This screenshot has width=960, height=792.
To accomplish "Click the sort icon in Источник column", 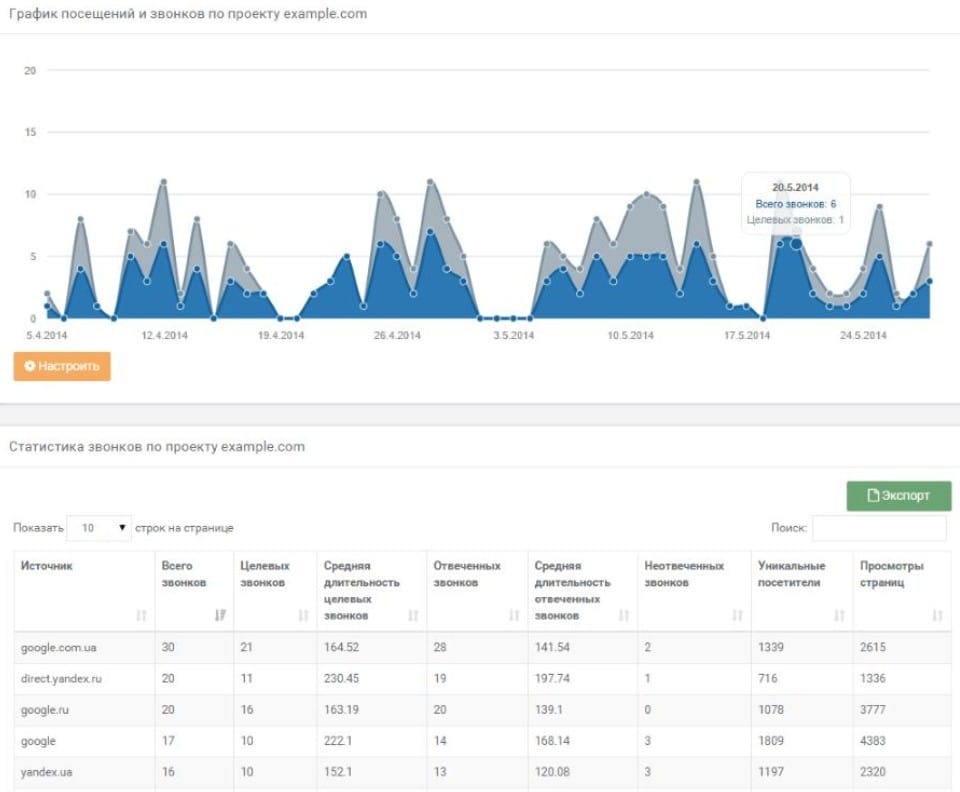I will coord(141,616).
